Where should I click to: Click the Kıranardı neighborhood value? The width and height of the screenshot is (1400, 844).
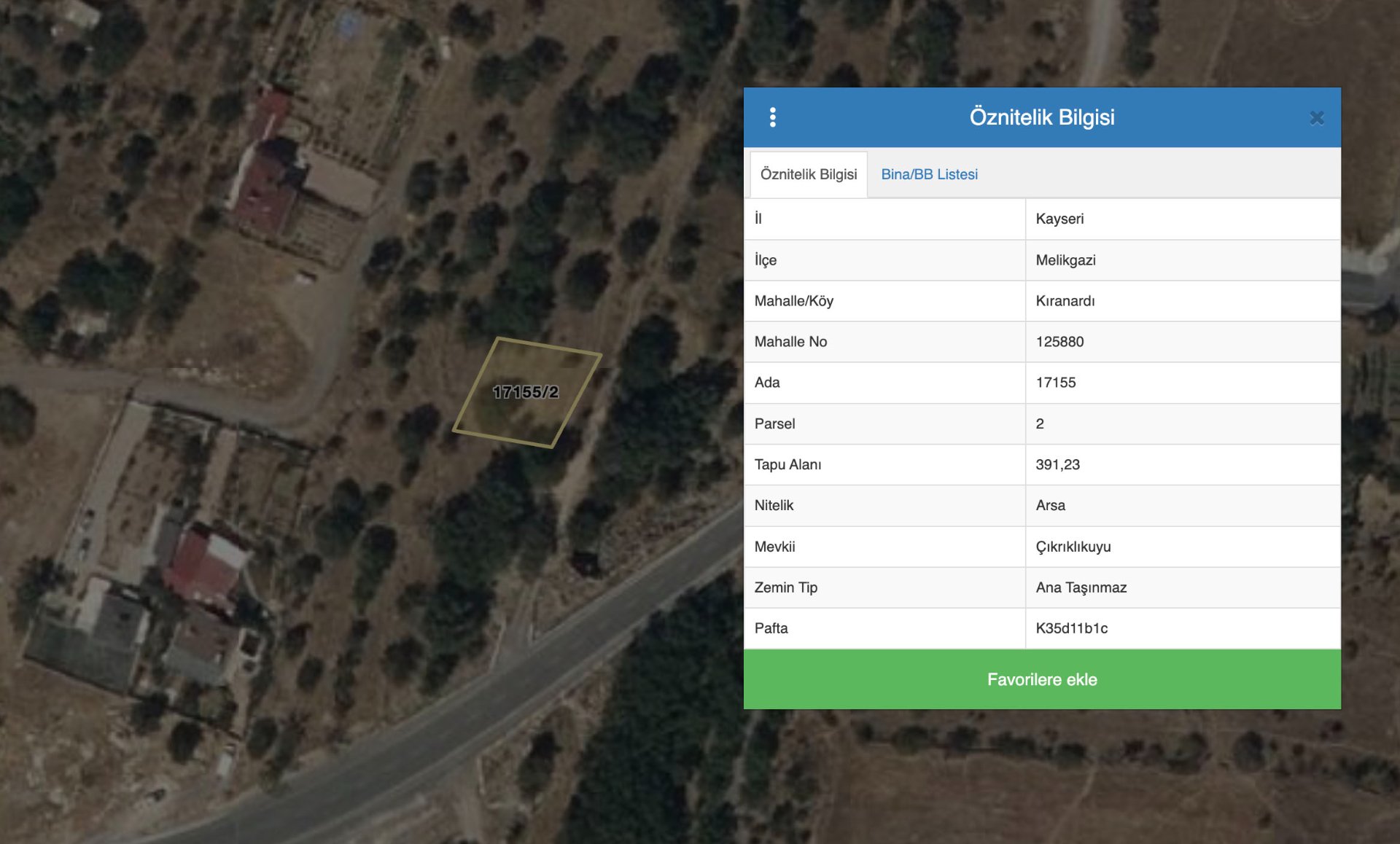click(x=1065, y=301)
